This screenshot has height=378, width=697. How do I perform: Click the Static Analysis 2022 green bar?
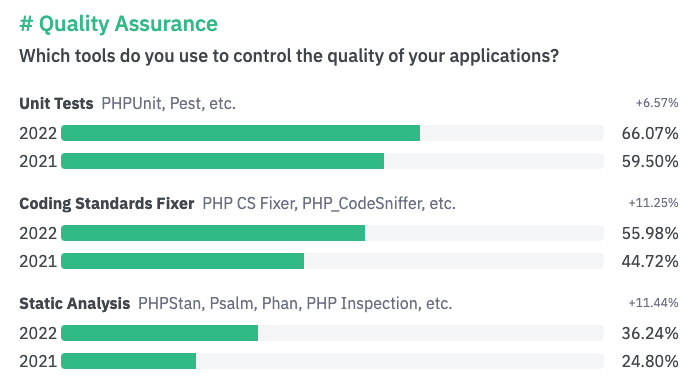click(x=160, y=333)
